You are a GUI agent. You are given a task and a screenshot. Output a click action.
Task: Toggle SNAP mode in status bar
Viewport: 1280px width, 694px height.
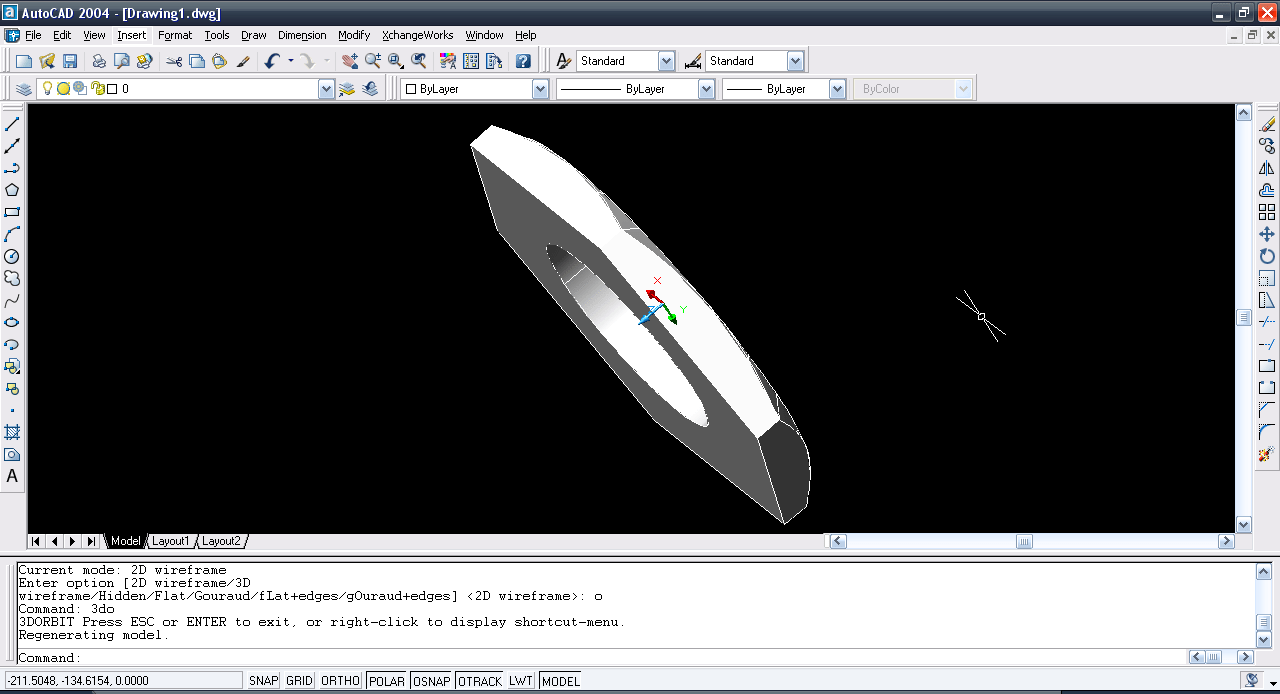point(264,681)
